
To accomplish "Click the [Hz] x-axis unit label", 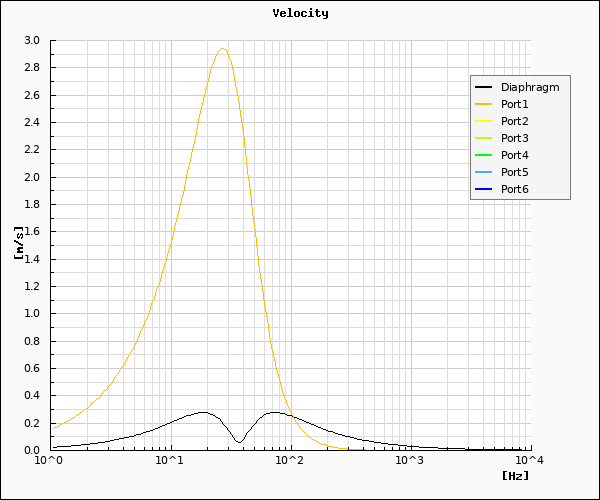I will click(x=515, y=475).
